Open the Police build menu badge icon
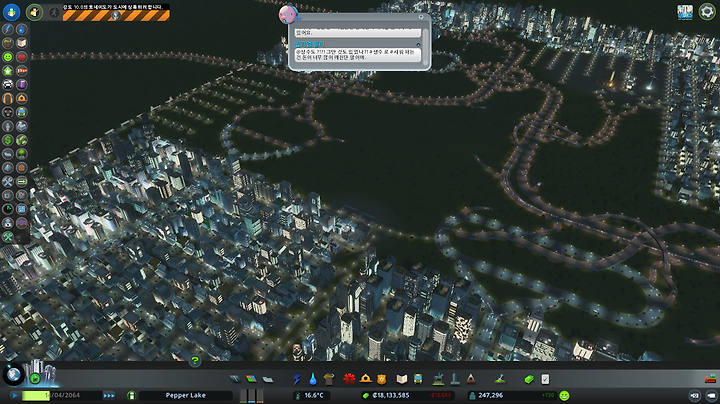Screen dimensions: 720x404 (x=381, y=379)
